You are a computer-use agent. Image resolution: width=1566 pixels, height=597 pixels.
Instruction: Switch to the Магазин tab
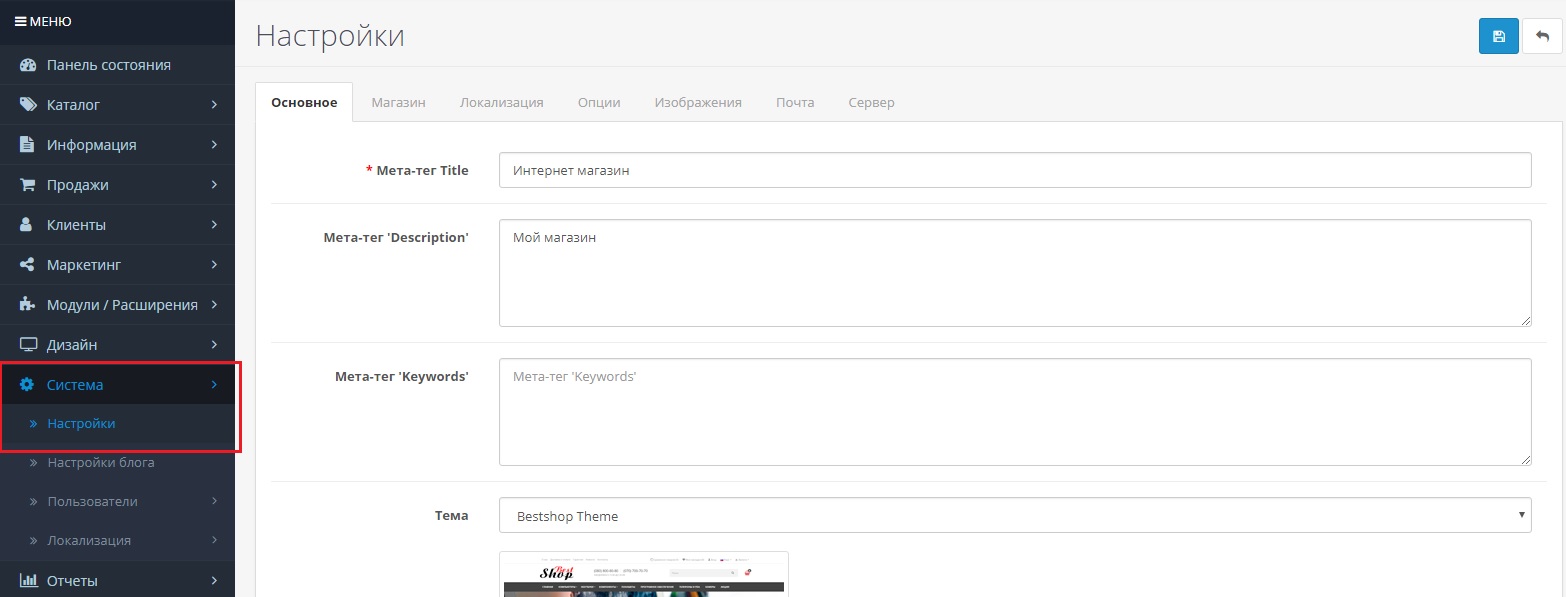pyautogui.click(x=398, y=102)
